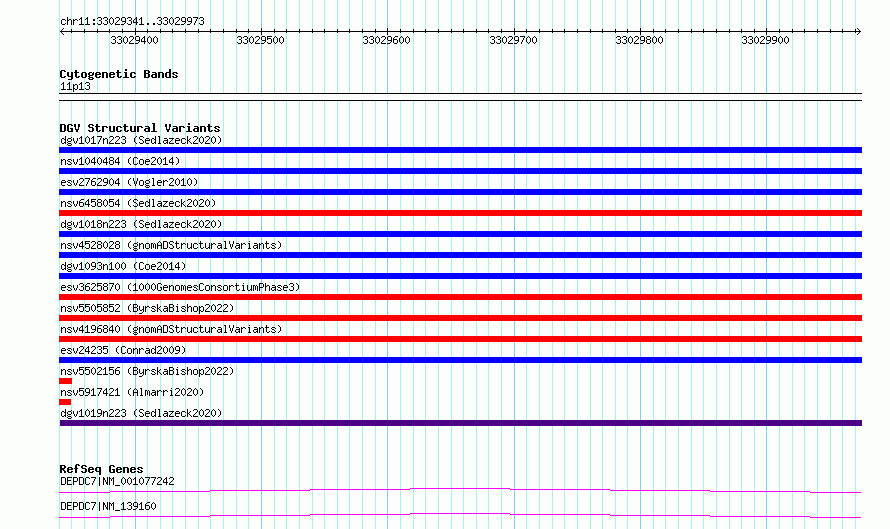The width and height of the screenshot is (890, 529).
Task: Select the blue bar under dgv1093n100
Action: (460, 276)
